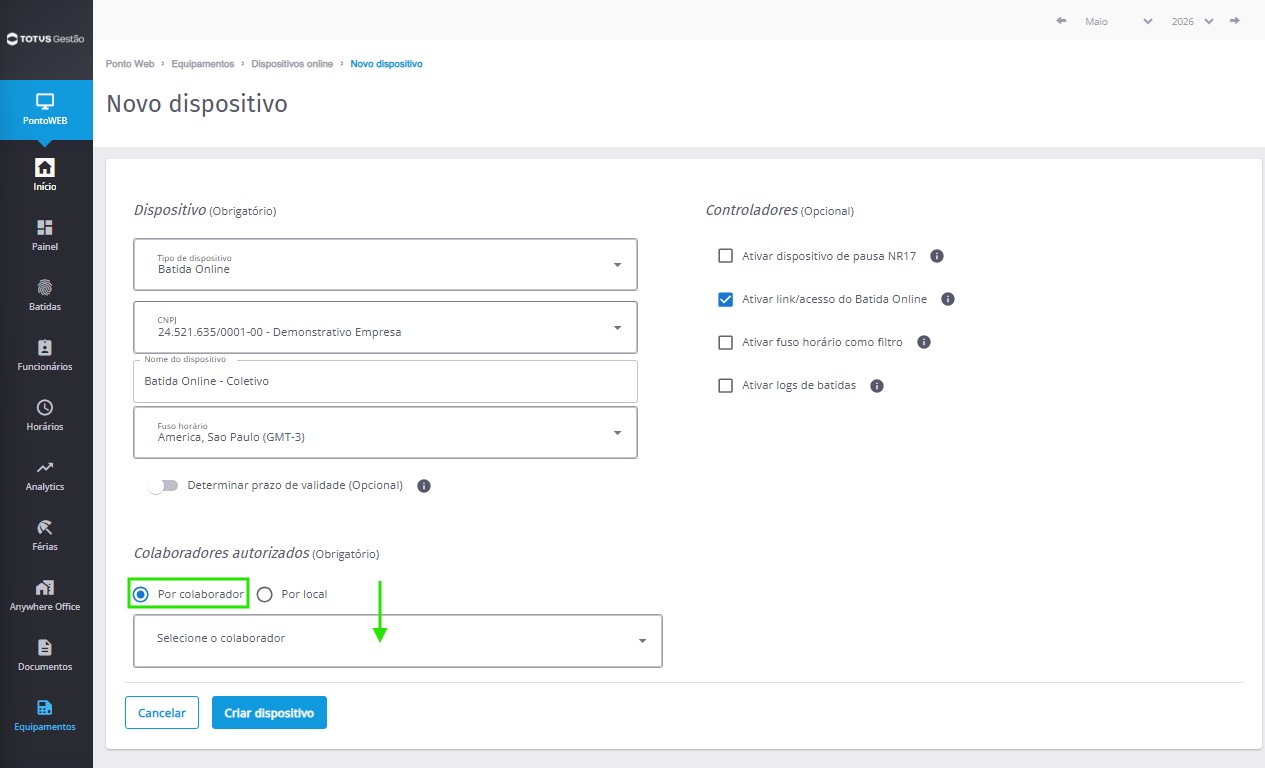Select Por local radio option

coord(265,594)
